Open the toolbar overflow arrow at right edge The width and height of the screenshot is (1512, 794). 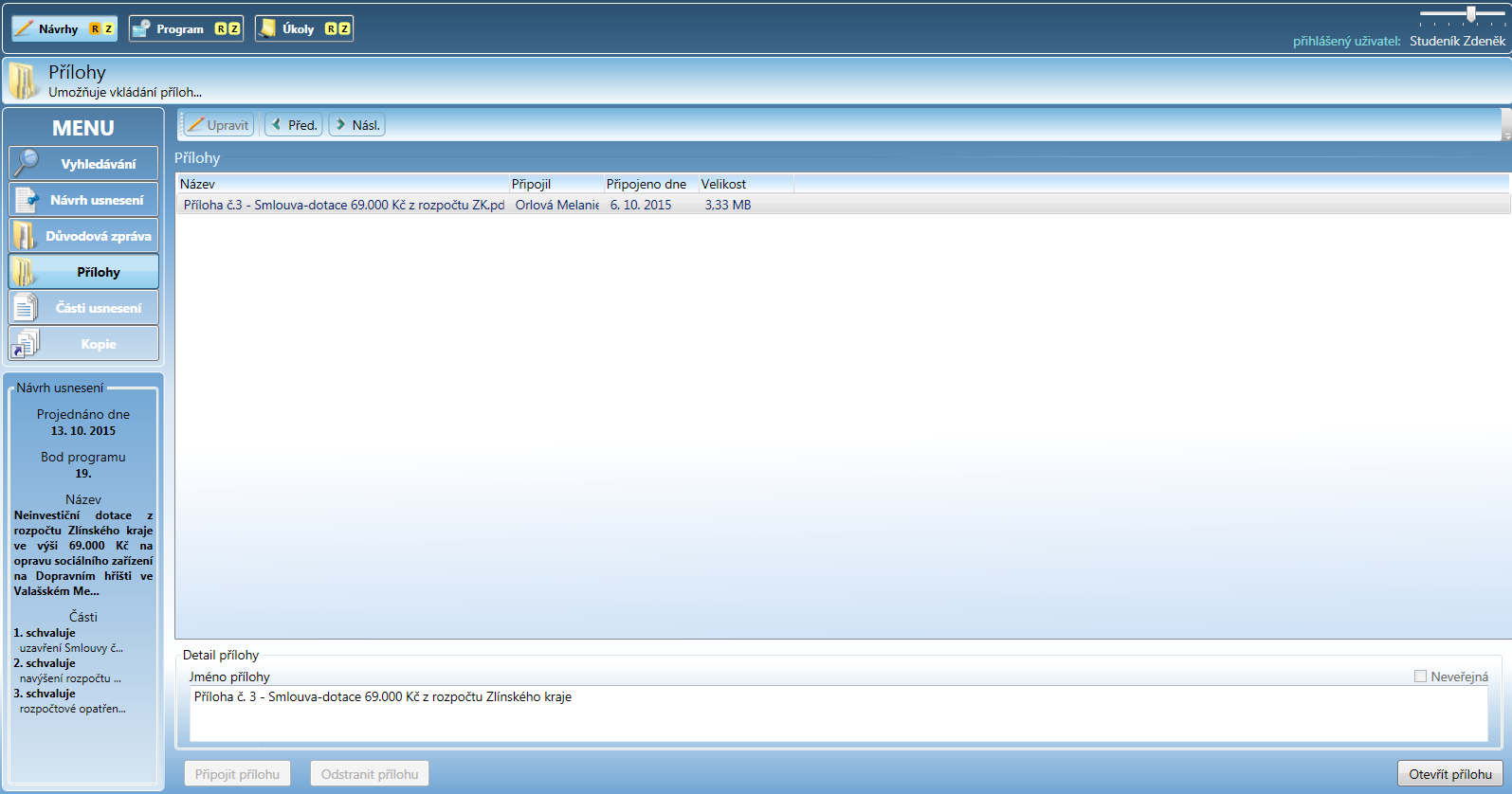tap(1506, 125)
